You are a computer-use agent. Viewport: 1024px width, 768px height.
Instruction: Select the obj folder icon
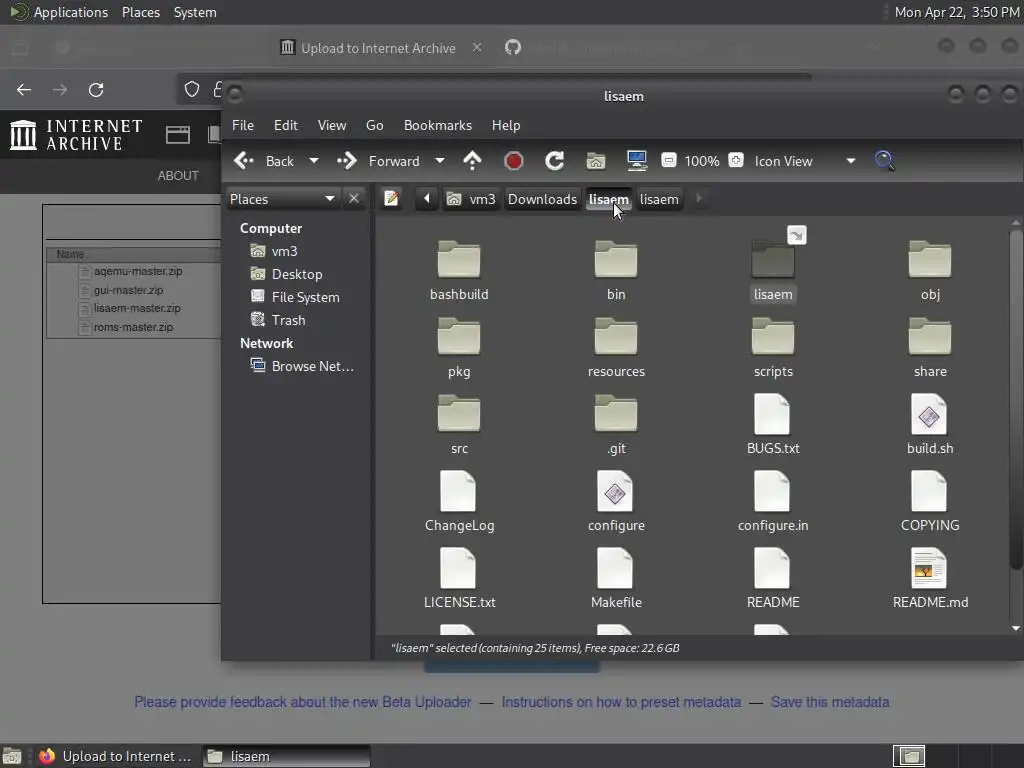tap(930, 260)
